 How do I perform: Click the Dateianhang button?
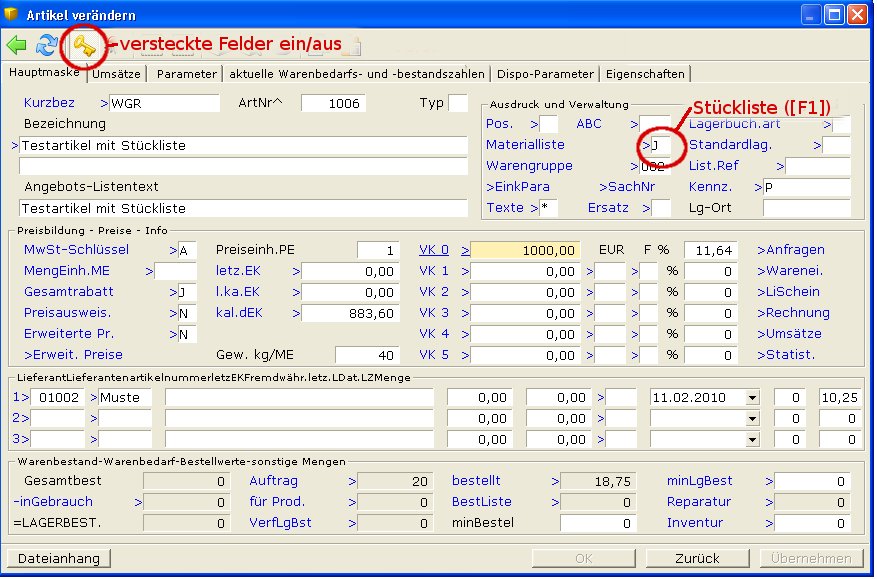58,558
